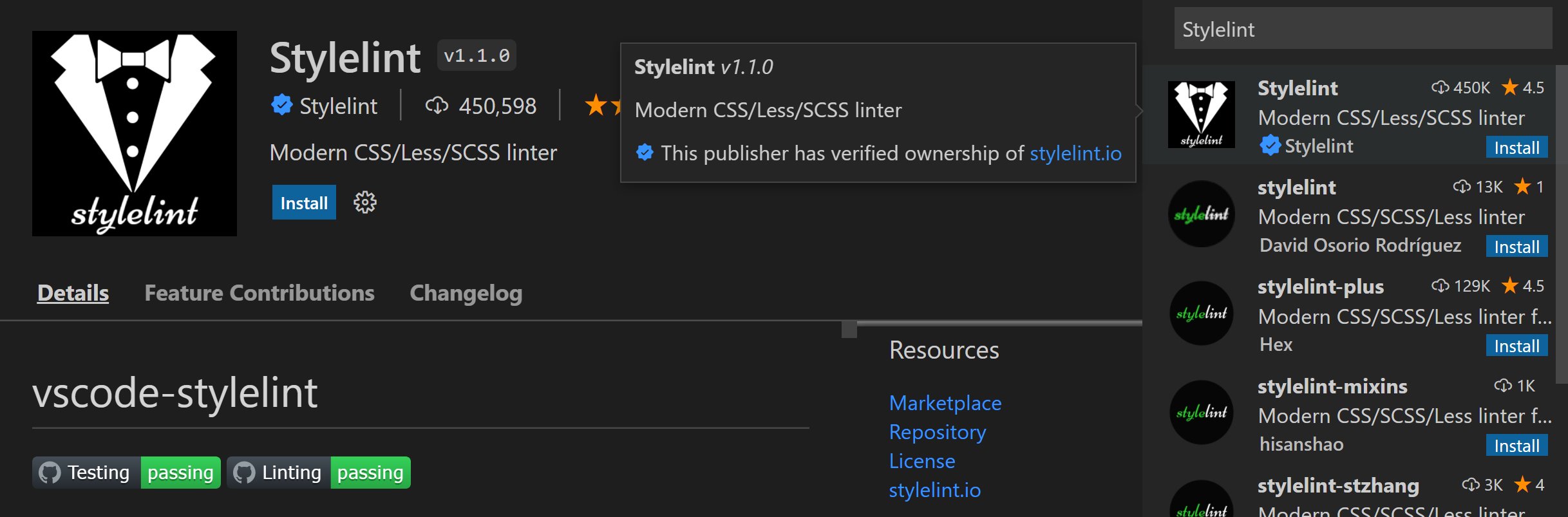Select the stylelint-mixins result title
Image resolution: width=1568 pixels, height=517 pixels.
pyautogui.click(x=1332, y=386)
